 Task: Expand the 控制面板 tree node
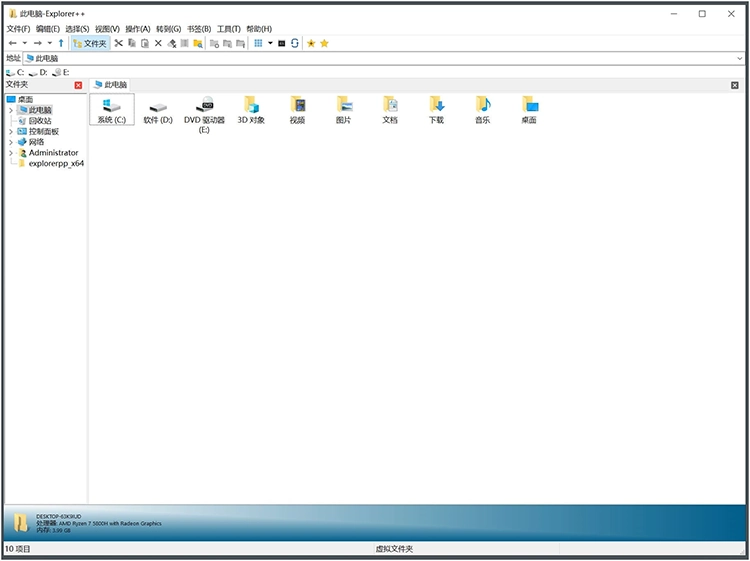(11, 131)
